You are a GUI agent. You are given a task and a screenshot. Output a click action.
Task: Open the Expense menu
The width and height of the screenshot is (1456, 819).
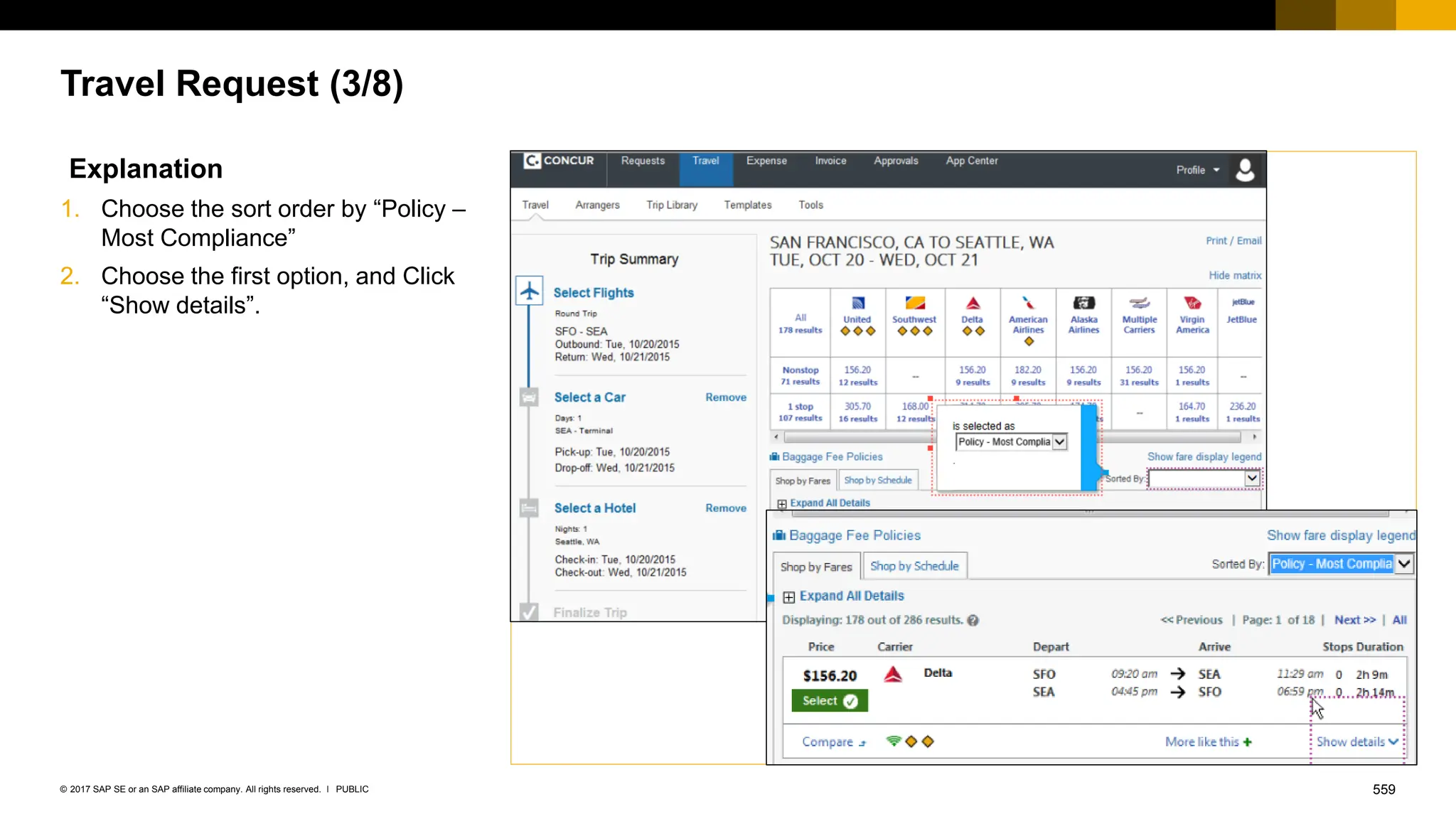pyautogui.click(x=766, y=161)
